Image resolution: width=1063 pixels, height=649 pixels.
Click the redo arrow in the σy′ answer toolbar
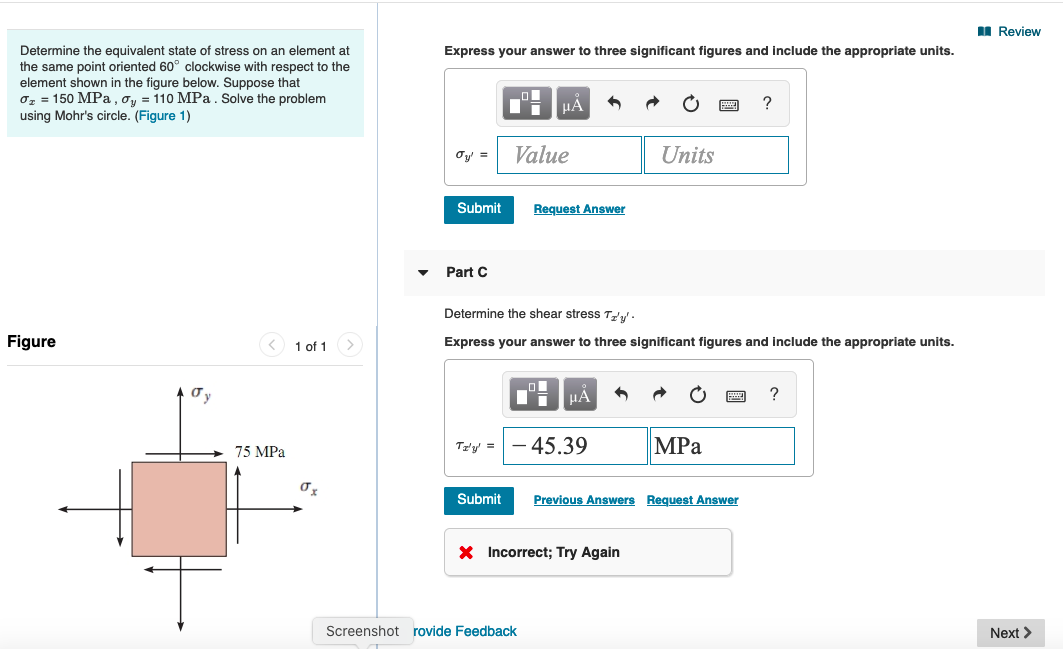click(x=652, y=103)
